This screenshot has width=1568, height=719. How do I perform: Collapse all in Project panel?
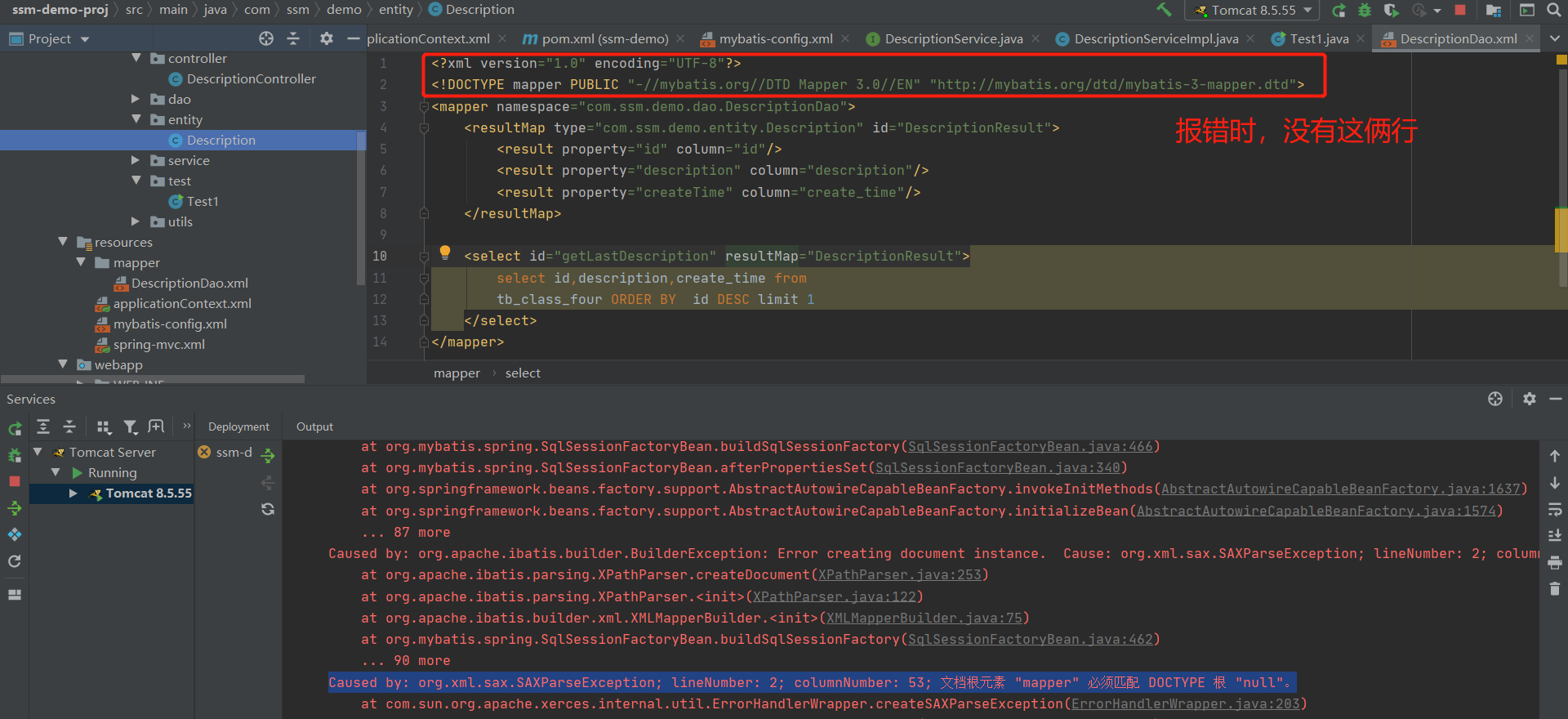(293, 38)
